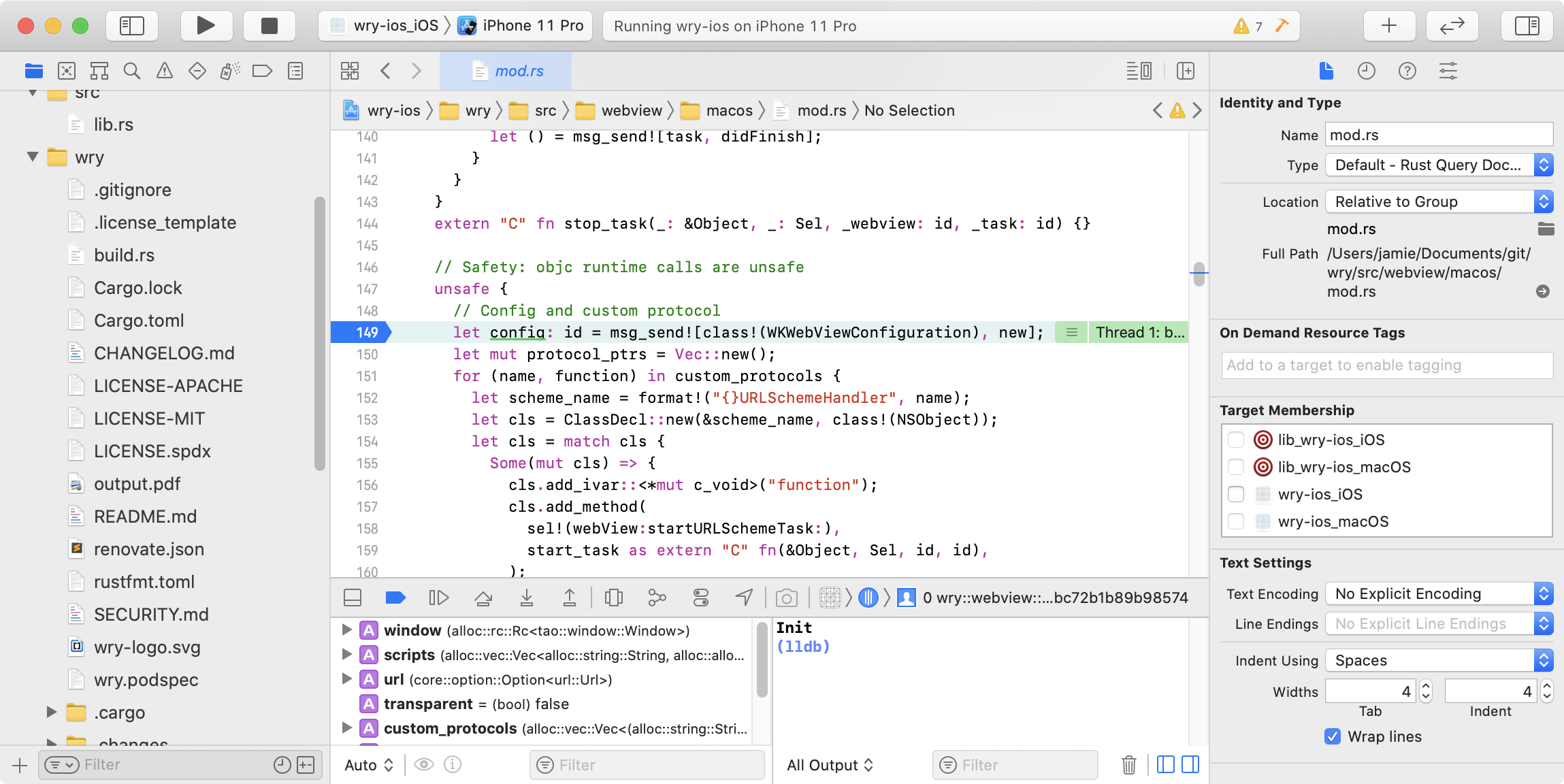Deactivate breakpoints toggle in debug bar
This screenshot has height=784, width=1564.
tap(395, 598)
